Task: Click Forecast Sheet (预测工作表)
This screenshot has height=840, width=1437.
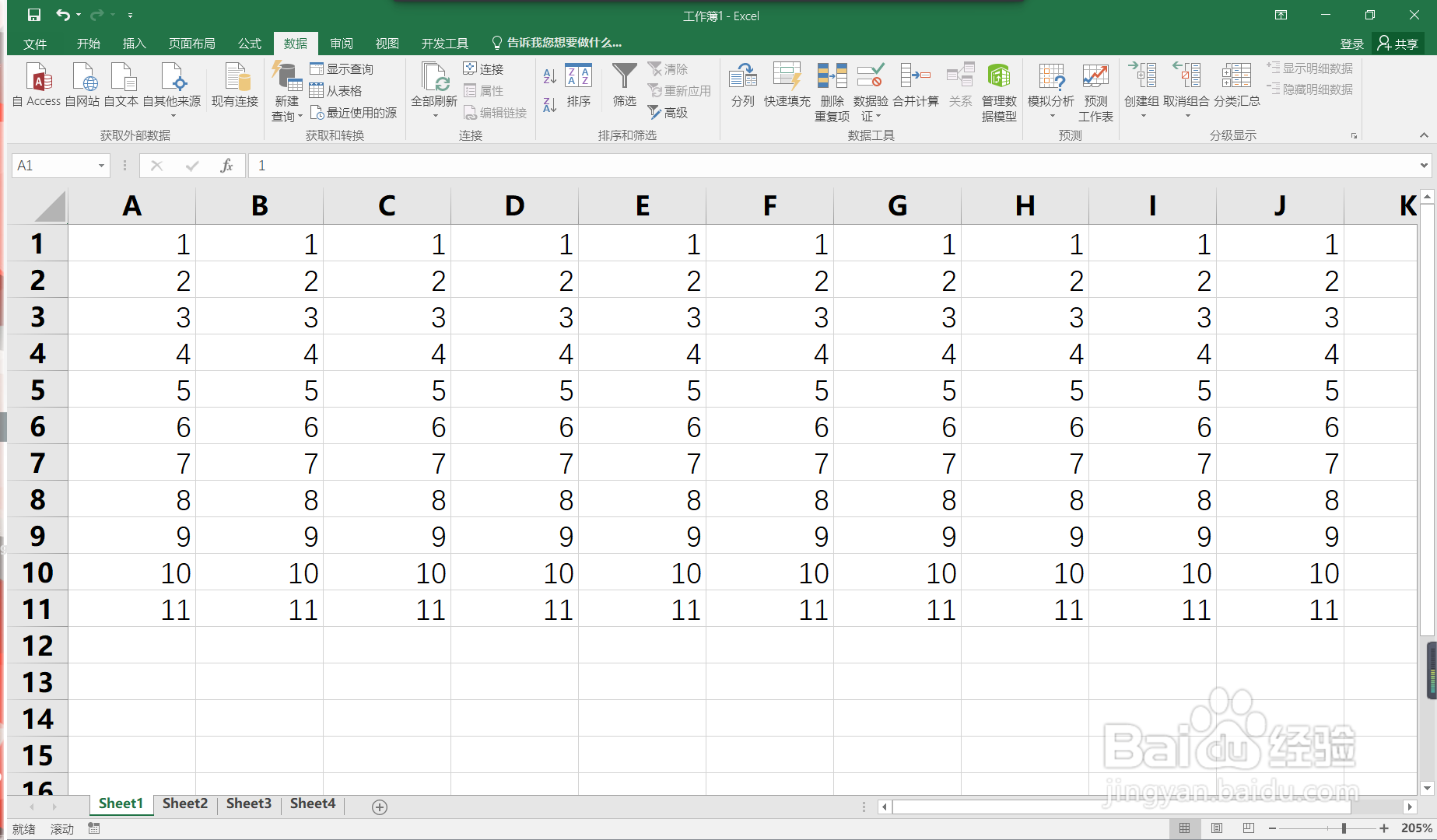Action: 1095,92
